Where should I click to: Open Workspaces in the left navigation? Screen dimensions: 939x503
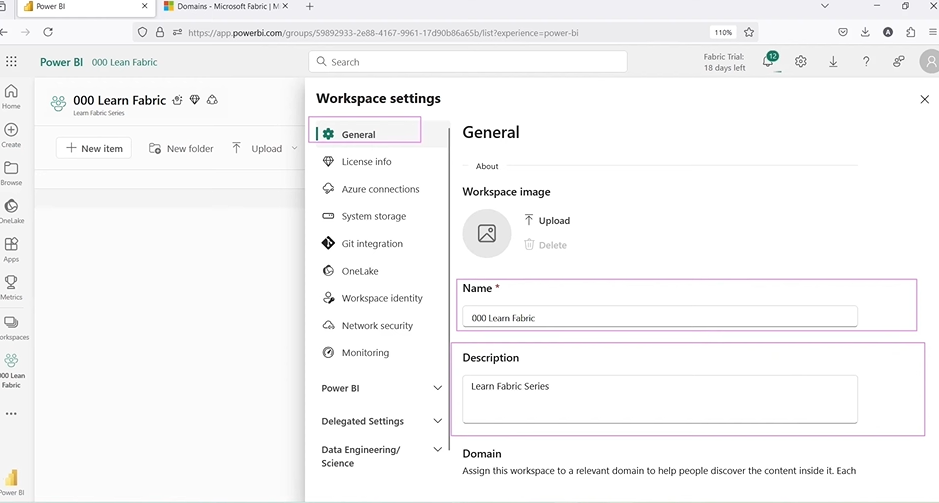[x=11, y=328]
